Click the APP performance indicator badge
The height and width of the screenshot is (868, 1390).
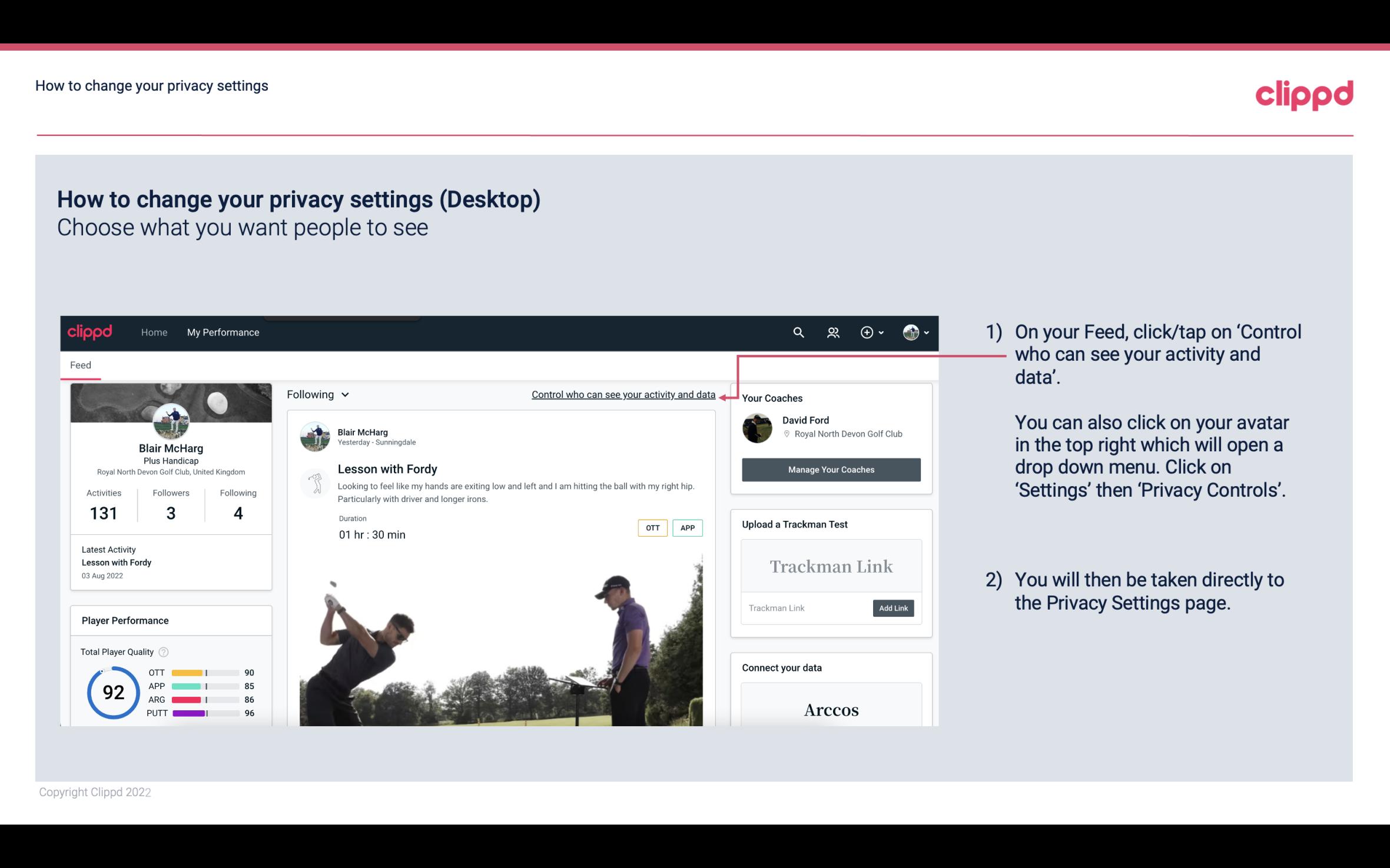click(x=688, y=528)
